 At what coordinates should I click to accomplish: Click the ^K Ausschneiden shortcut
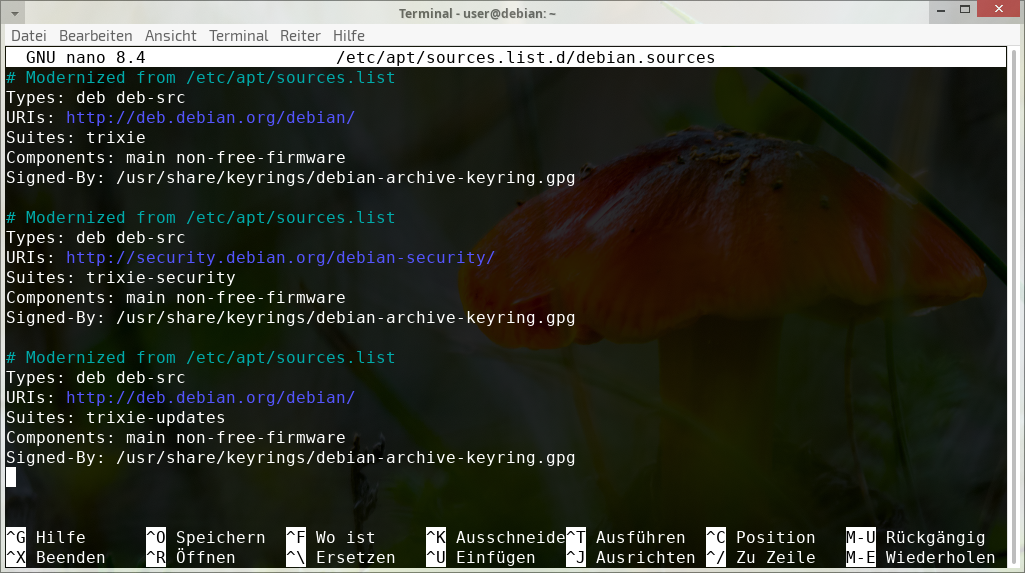pyautogui.click(x=495, y=538)
